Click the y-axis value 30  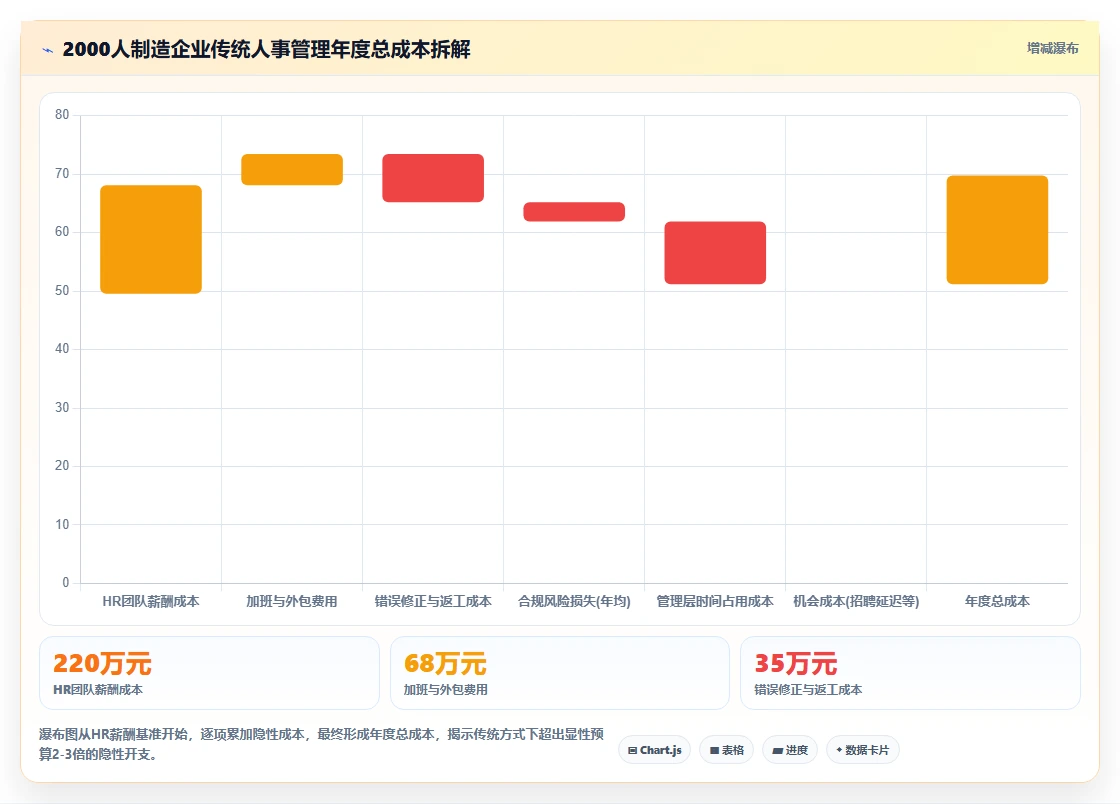pos(62,408)
